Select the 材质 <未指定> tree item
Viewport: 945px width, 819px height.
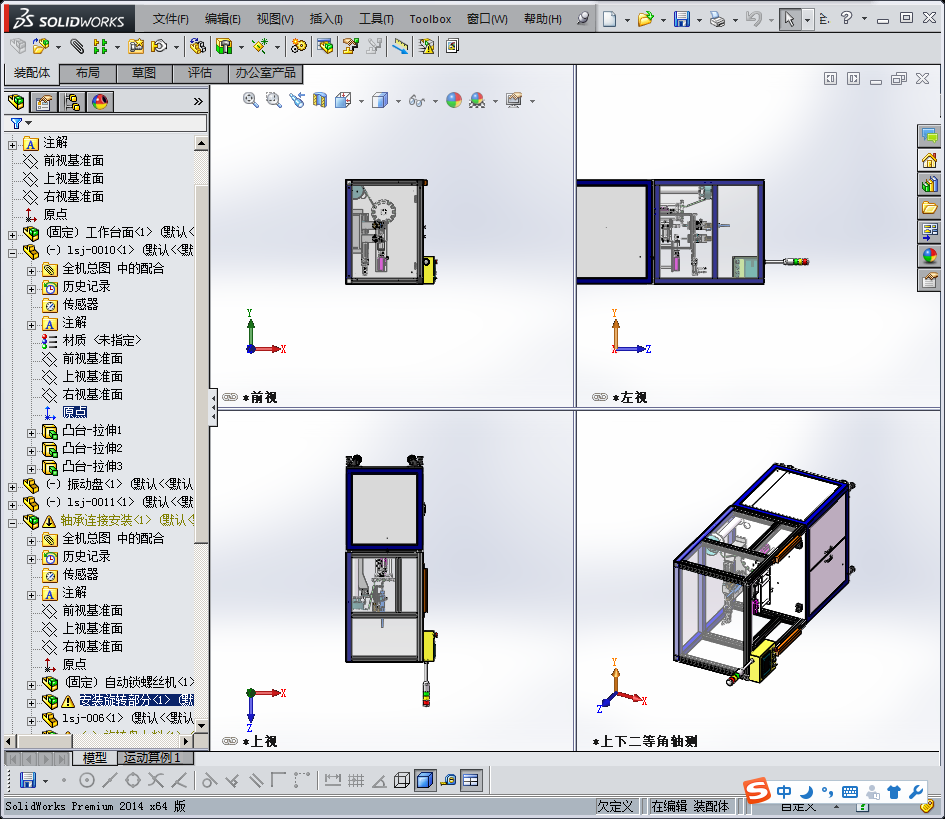pos(102,340)
